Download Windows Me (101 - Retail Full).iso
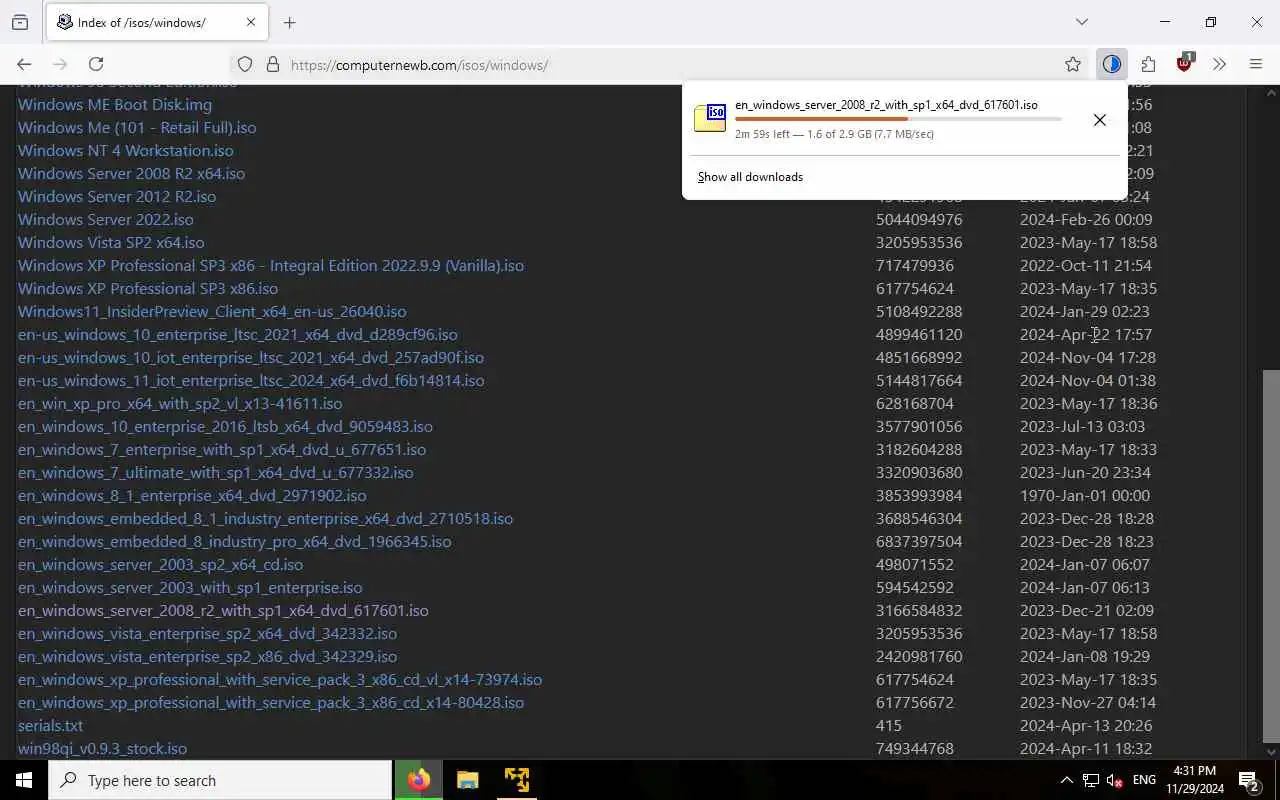This screenshot has width=1280, height=800. [137, 127]
